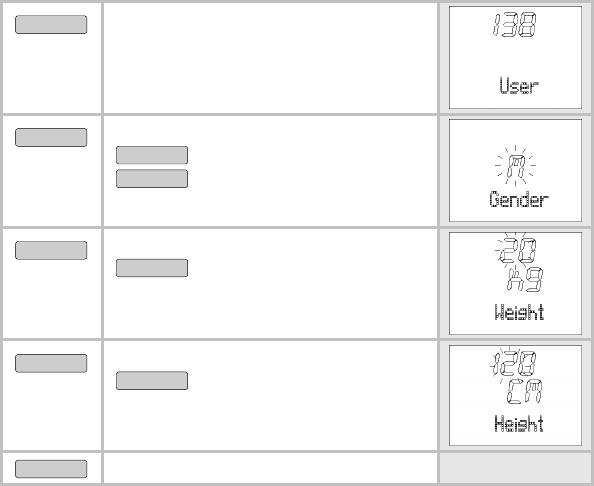Click the flashing M gender symbol
This screenshot has height=486, width=594.
[x=515, y=166]
